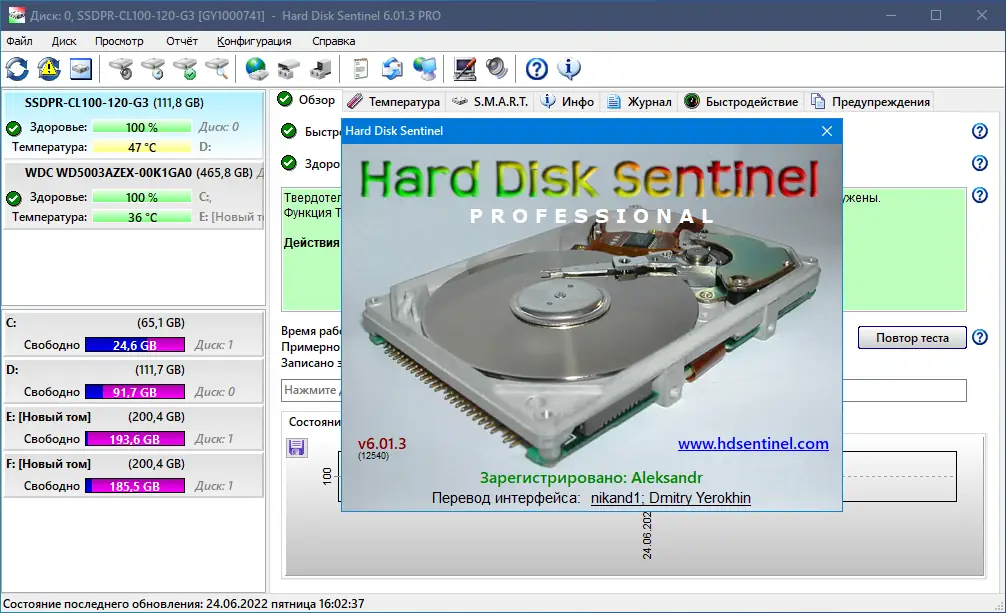Viewport: 1006px width, 613px height.
Task: Select the WDC WD5003AZEX-00K1GA0 disk entry
Action: tap(133, 194)
